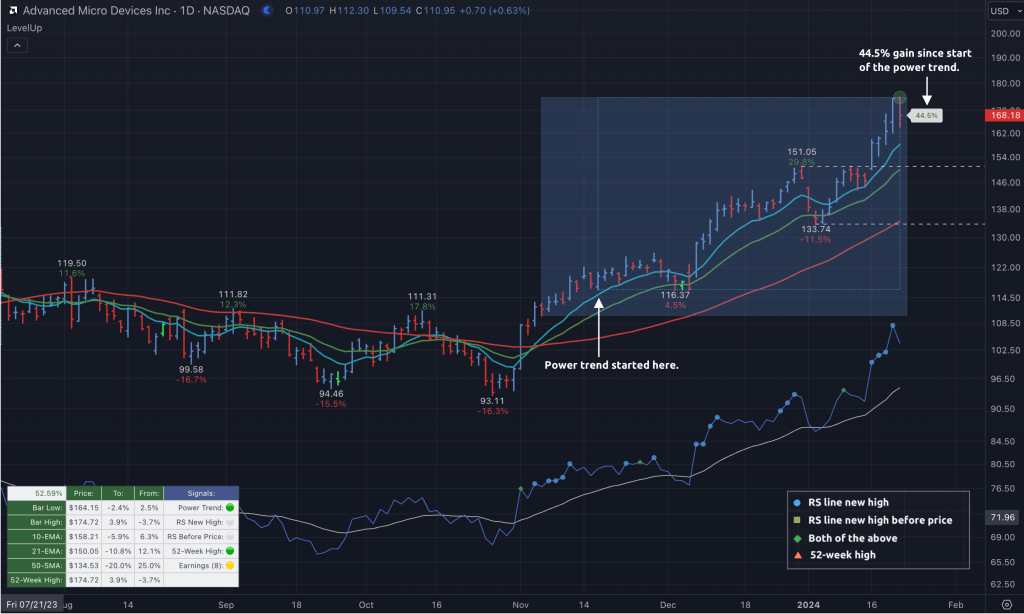This screenshot has height=614, width=1024.
Task: Click the TradingView logo icon top-left
Action: (x=13, y=10)
